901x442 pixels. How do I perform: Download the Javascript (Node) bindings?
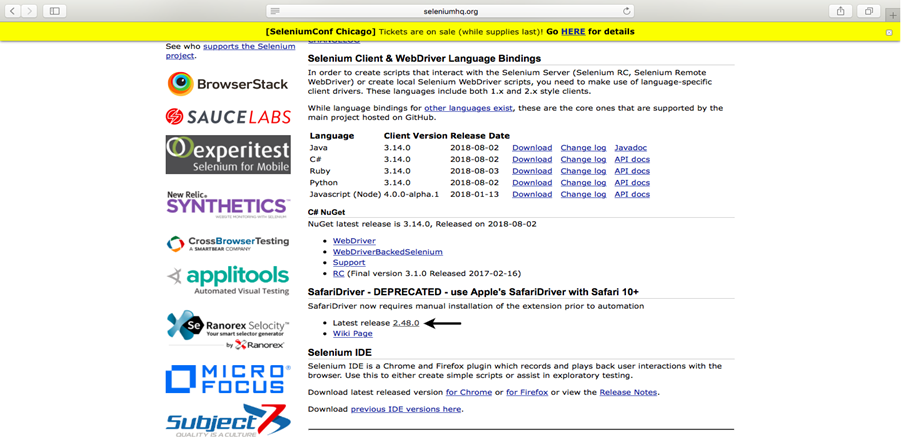pos(532,194)
